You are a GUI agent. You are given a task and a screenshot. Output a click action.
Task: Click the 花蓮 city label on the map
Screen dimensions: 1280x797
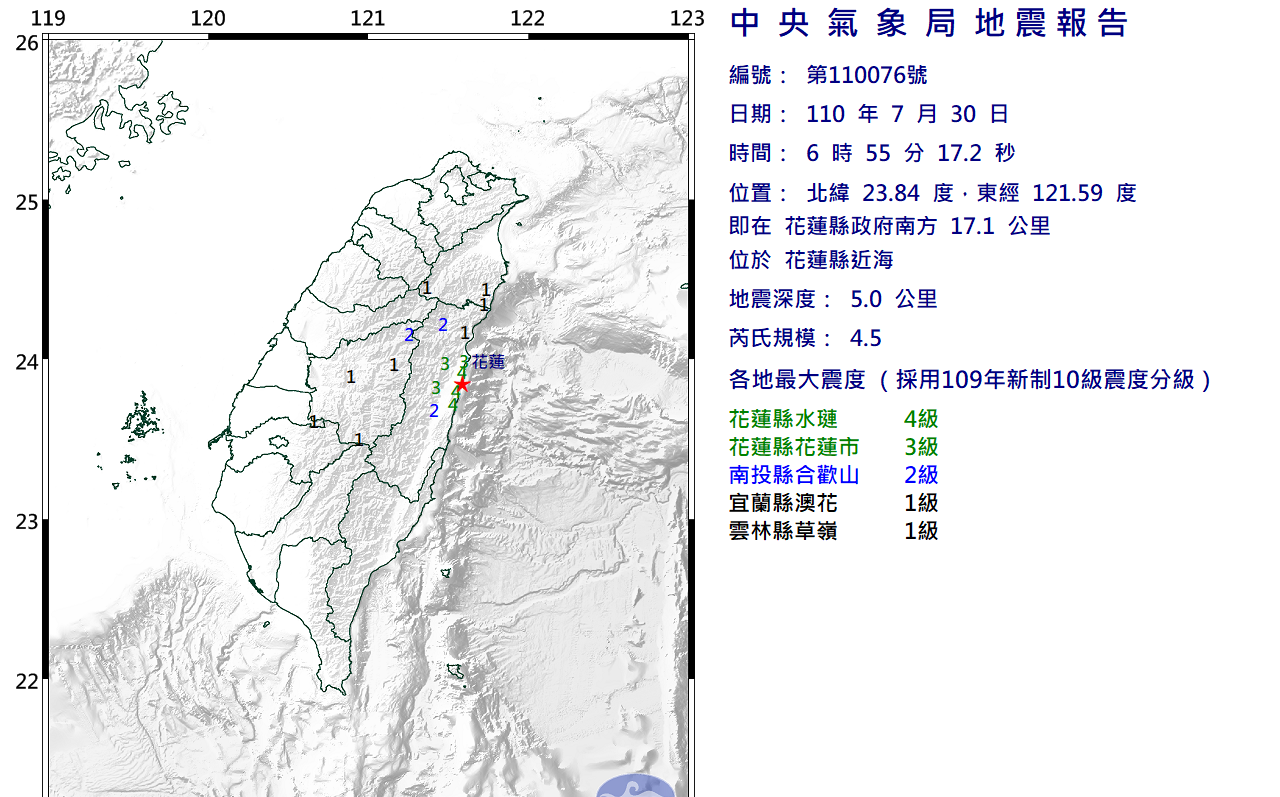[488, 361]
